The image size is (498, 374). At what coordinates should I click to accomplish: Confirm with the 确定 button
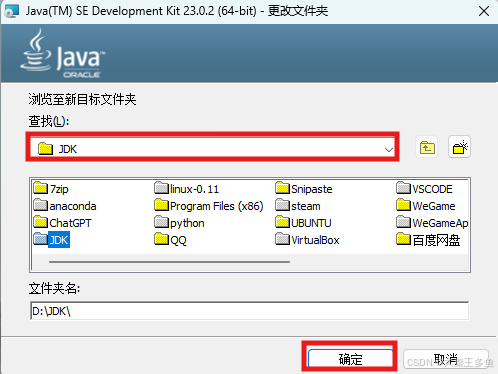click(x=350, y=359)
